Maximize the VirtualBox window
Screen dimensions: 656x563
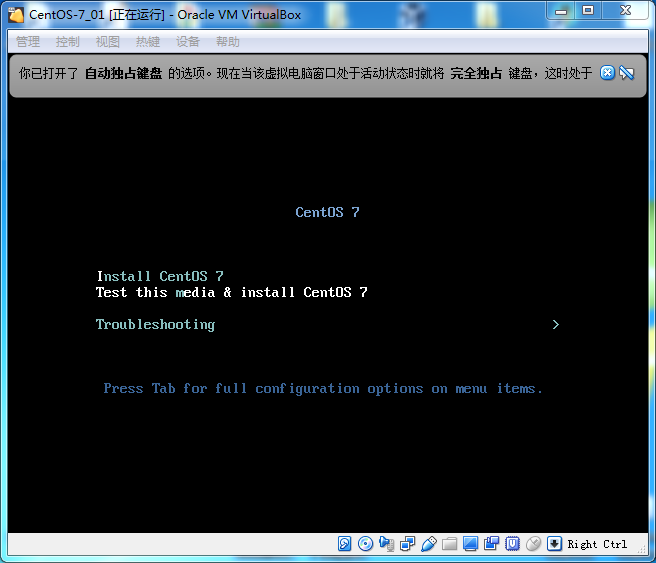point(588,11)
